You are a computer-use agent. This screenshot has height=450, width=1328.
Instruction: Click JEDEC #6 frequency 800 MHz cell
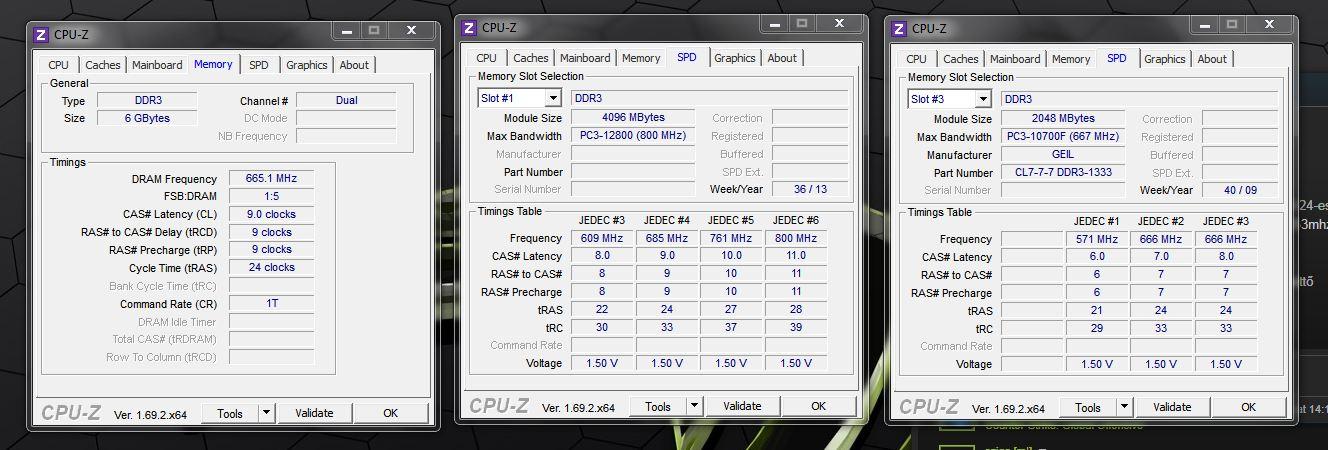point(796,238)
